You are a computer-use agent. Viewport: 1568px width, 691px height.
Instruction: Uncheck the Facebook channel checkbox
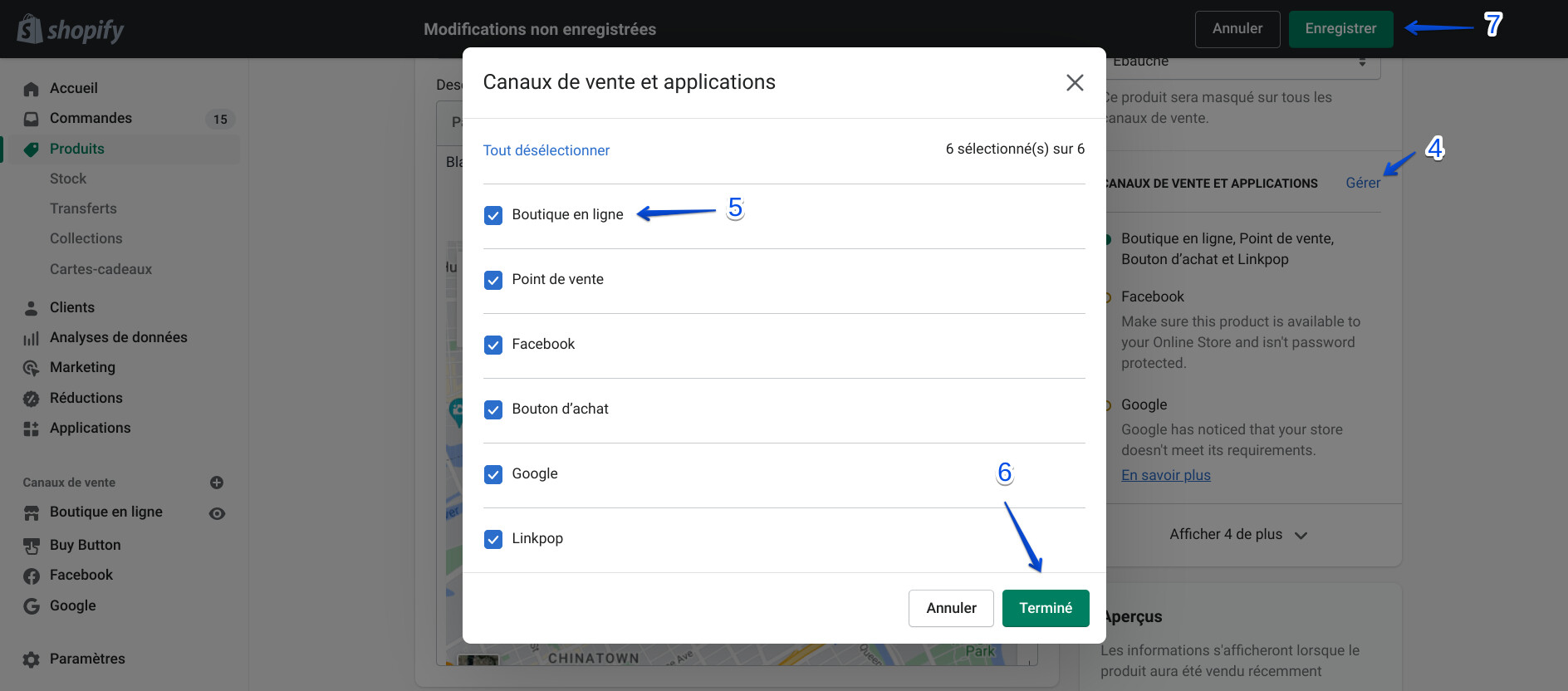coord(493,345)
